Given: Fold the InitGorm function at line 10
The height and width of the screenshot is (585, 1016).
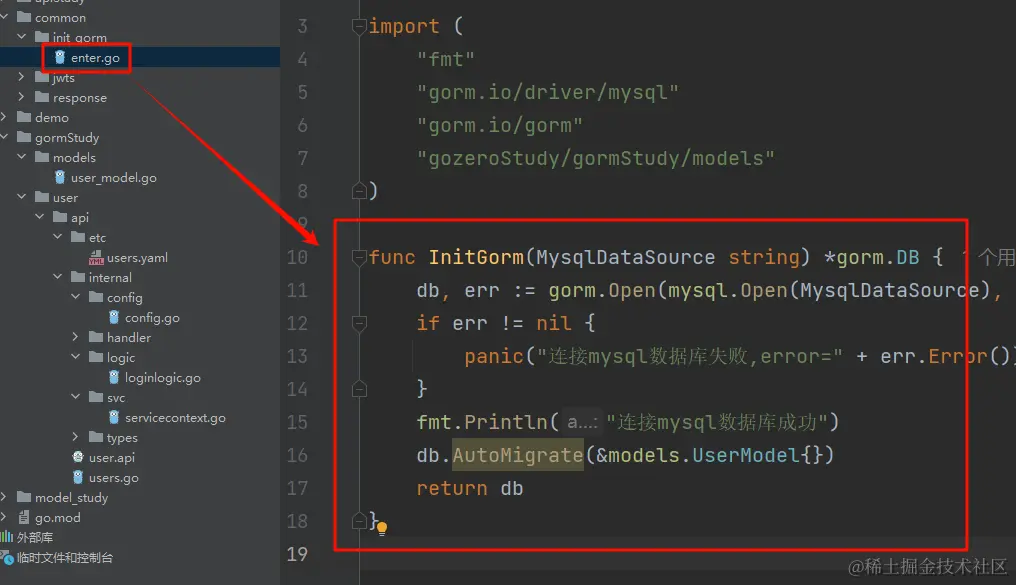Looking at the screenshot, I should [x=359, y=257].
